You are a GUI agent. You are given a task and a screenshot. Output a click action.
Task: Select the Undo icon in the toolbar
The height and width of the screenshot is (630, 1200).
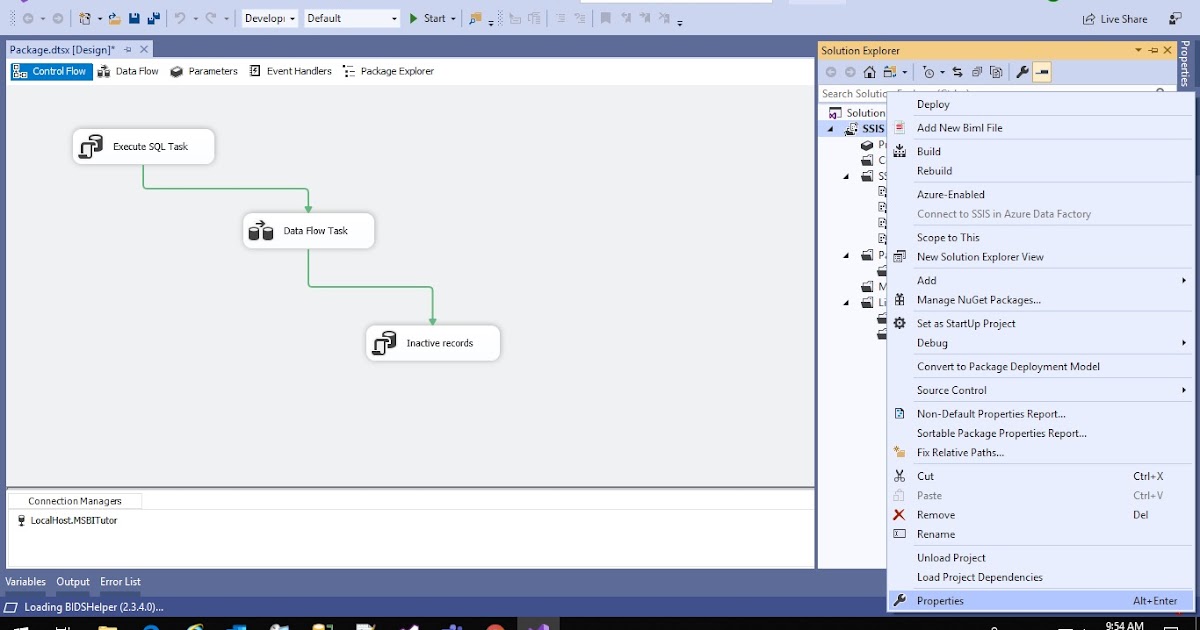pyautogui.click(x=180, y=17)
